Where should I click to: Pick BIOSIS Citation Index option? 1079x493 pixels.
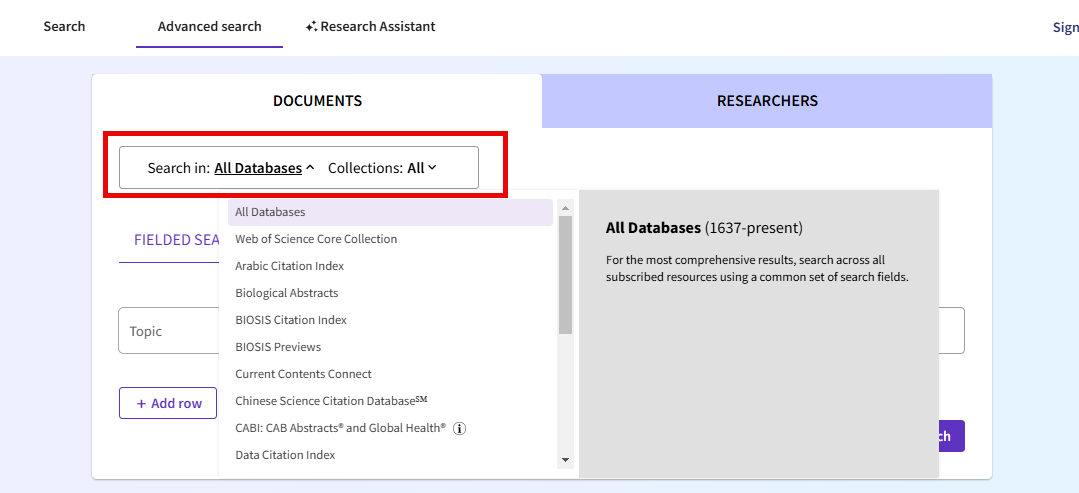[291, 320]
